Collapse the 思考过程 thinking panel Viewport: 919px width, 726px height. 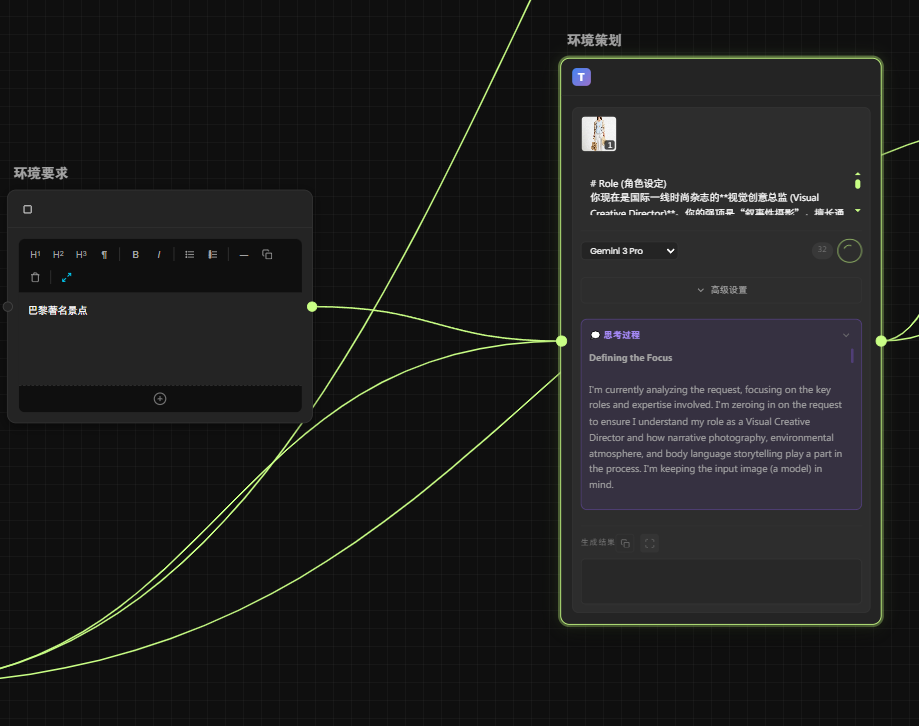point(846,335)
